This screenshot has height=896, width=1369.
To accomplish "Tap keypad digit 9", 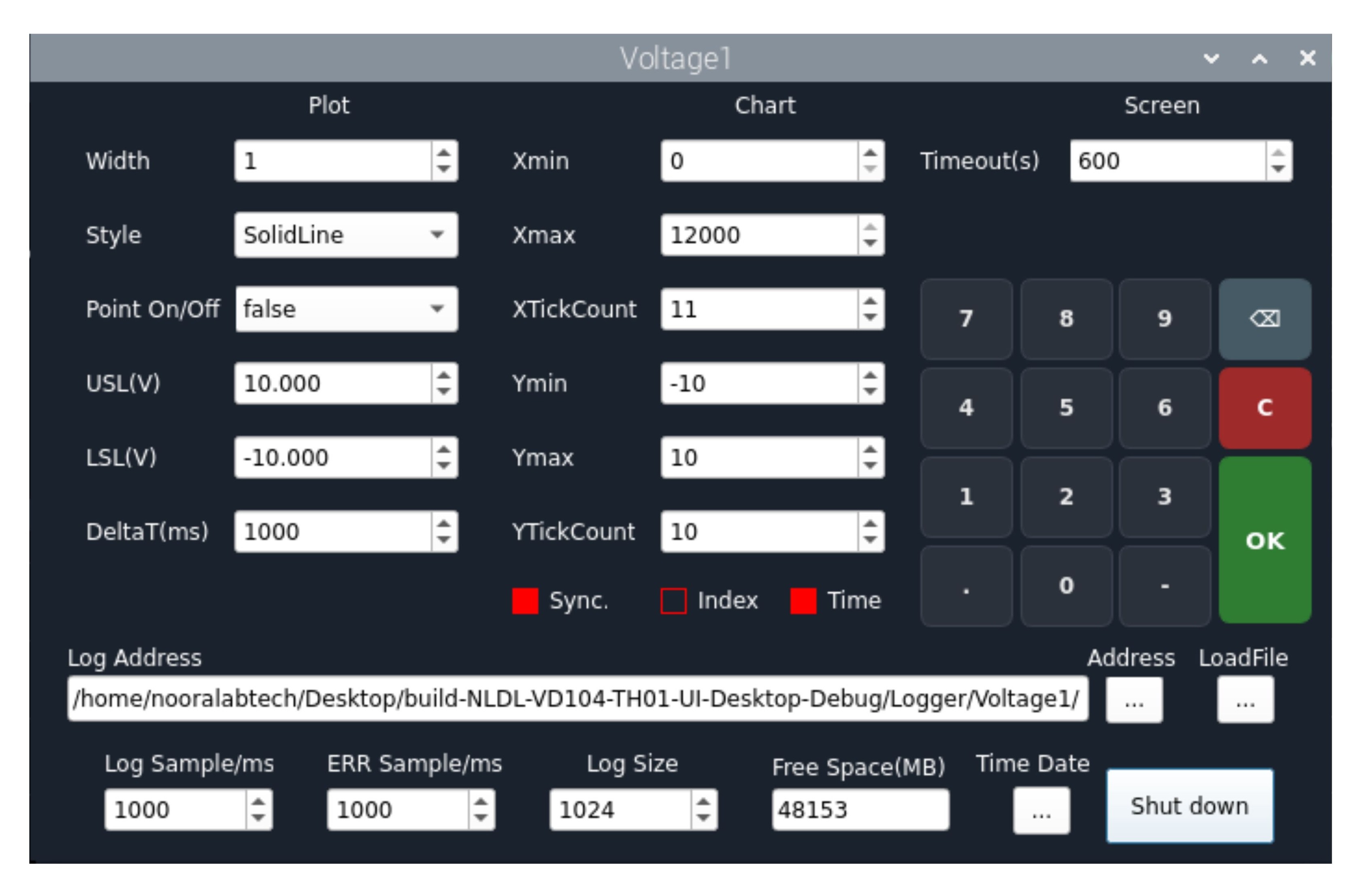I will click(1165, 319).
